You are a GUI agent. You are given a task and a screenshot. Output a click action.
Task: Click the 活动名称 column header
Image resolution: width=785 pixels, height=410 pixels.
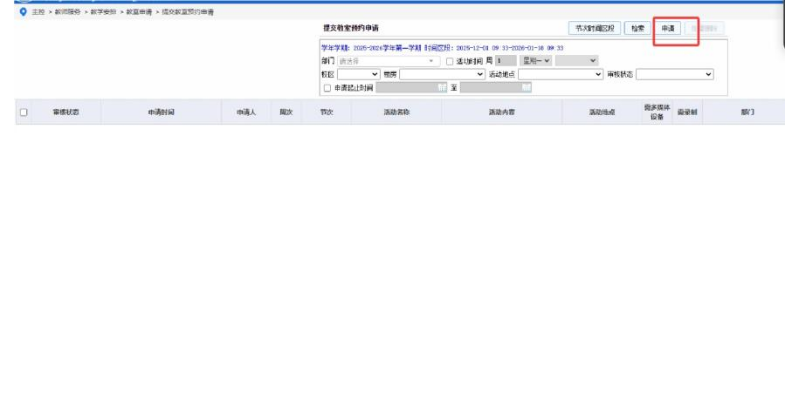[397, 113]
